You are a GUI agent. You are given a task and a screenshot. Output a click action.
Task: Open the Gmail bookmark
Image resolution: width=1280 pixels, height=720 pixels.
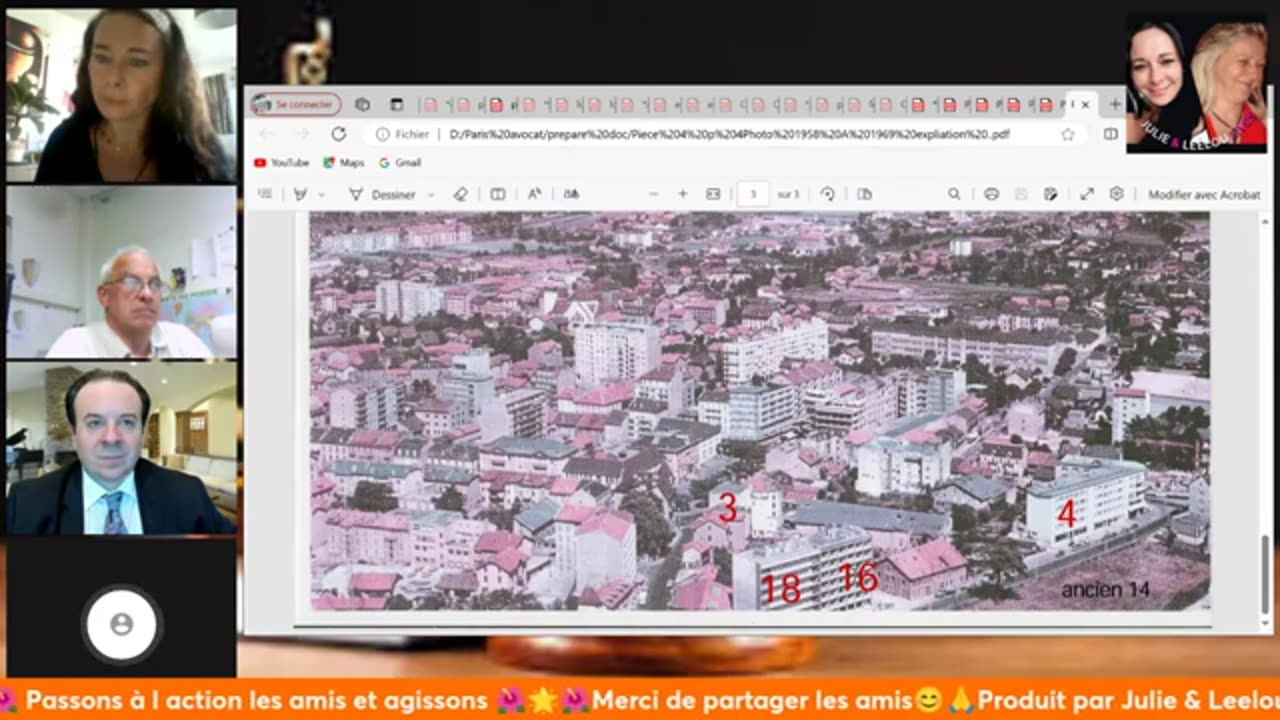[400, 162]
